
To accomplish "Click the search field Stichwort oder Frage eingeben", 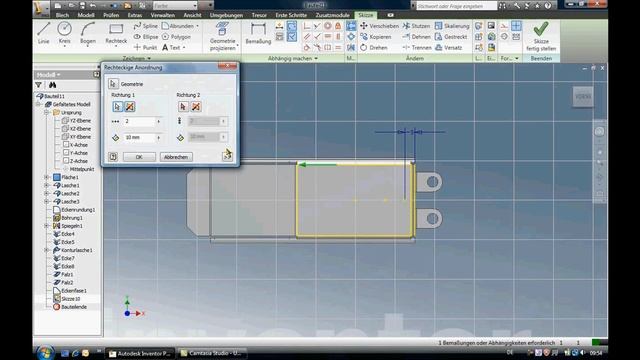I will [x=456, y=6].
